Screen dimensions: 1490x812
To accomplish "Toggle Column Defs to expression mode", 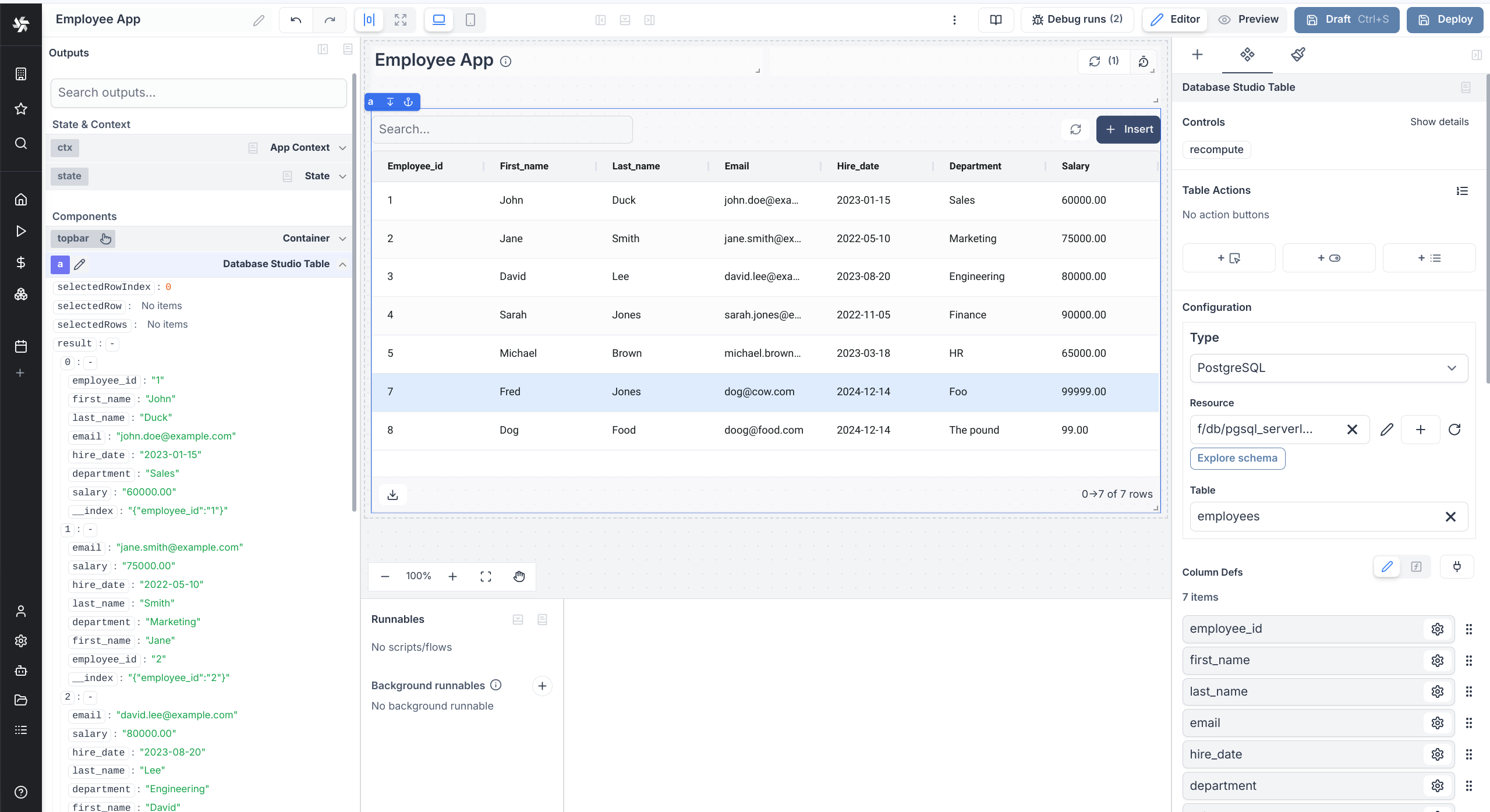I will (x=1416, y=566).
